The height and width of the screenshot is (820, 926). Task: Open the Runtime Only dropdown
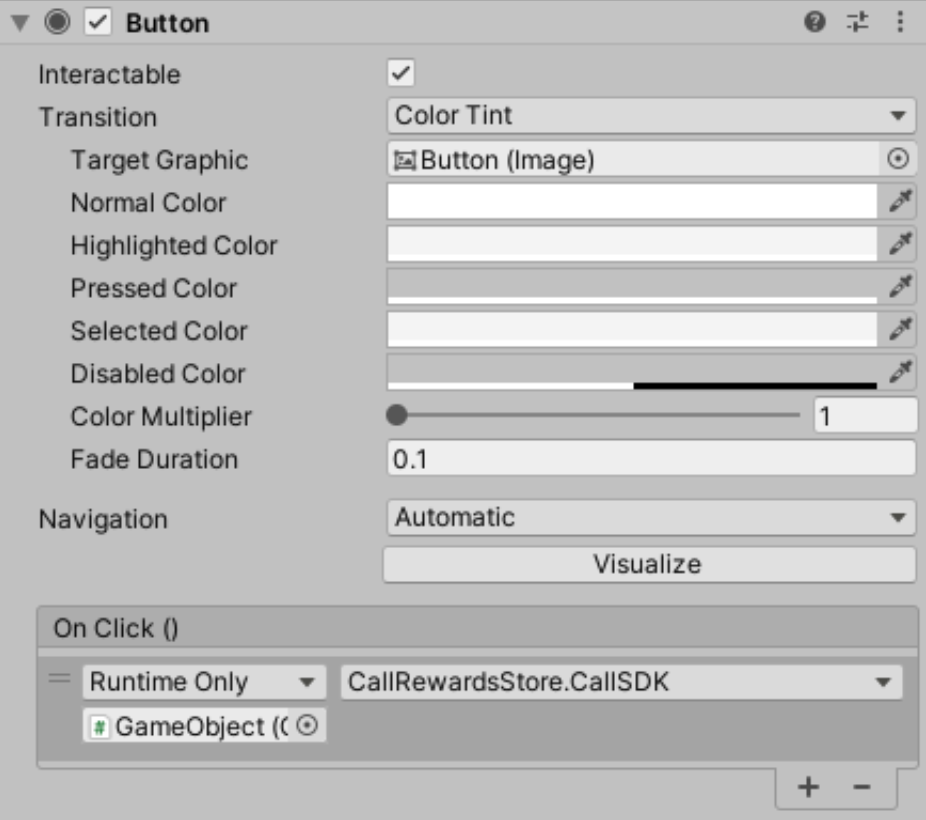coord(204,682)
